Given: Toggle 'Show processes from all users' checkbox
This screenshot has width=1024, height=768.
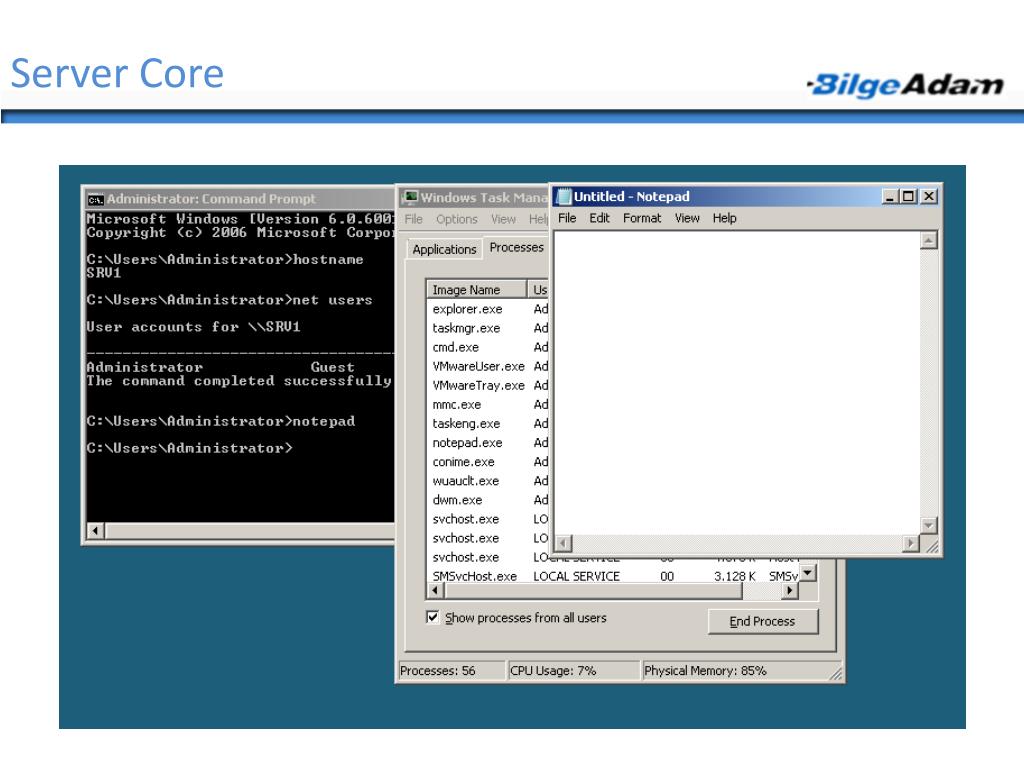Looking at the screenshot, I should pyautogui.click(x=432, y=617).
